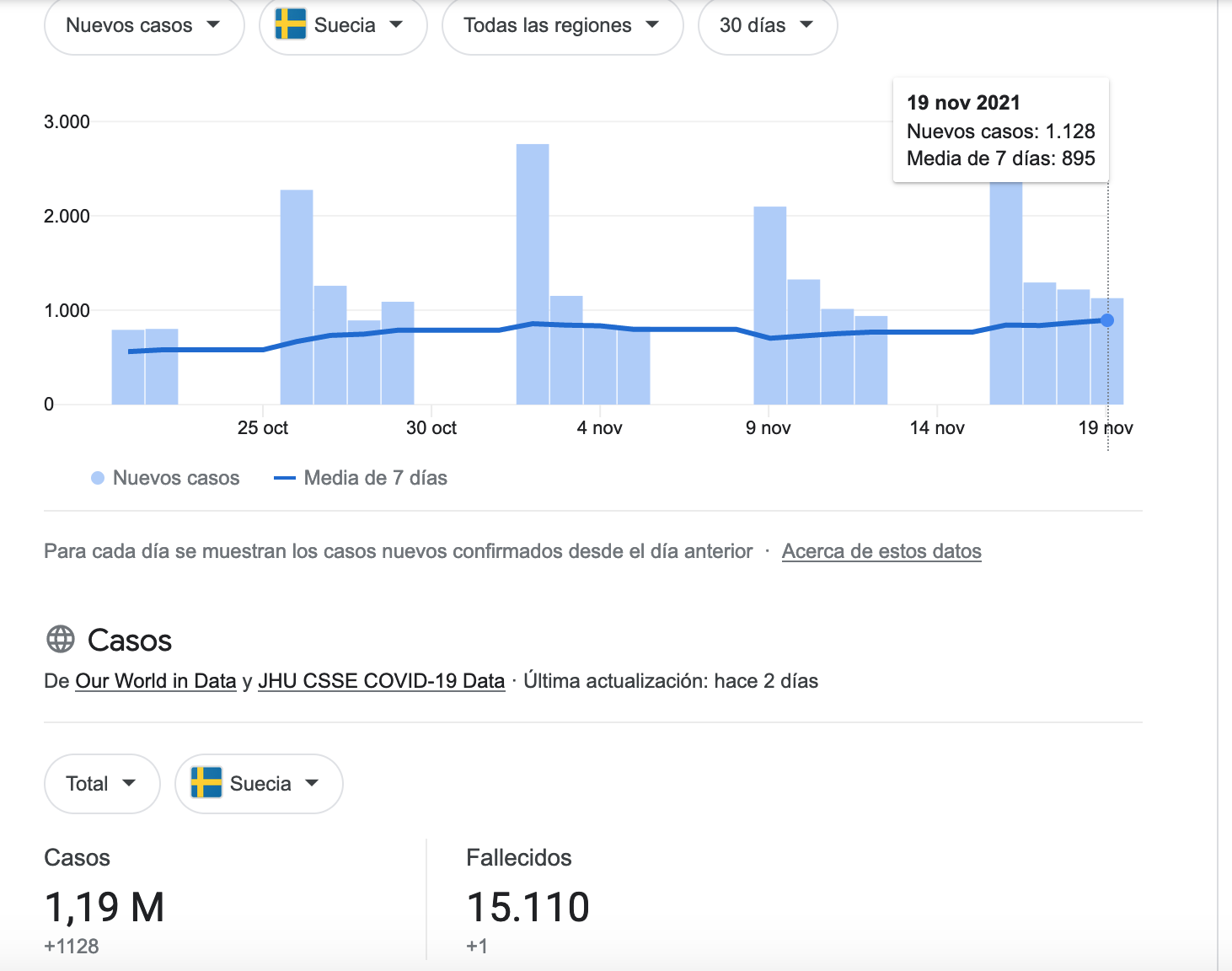
Task: Click the tall bar before 9 nov
Action: click(770, 305)
